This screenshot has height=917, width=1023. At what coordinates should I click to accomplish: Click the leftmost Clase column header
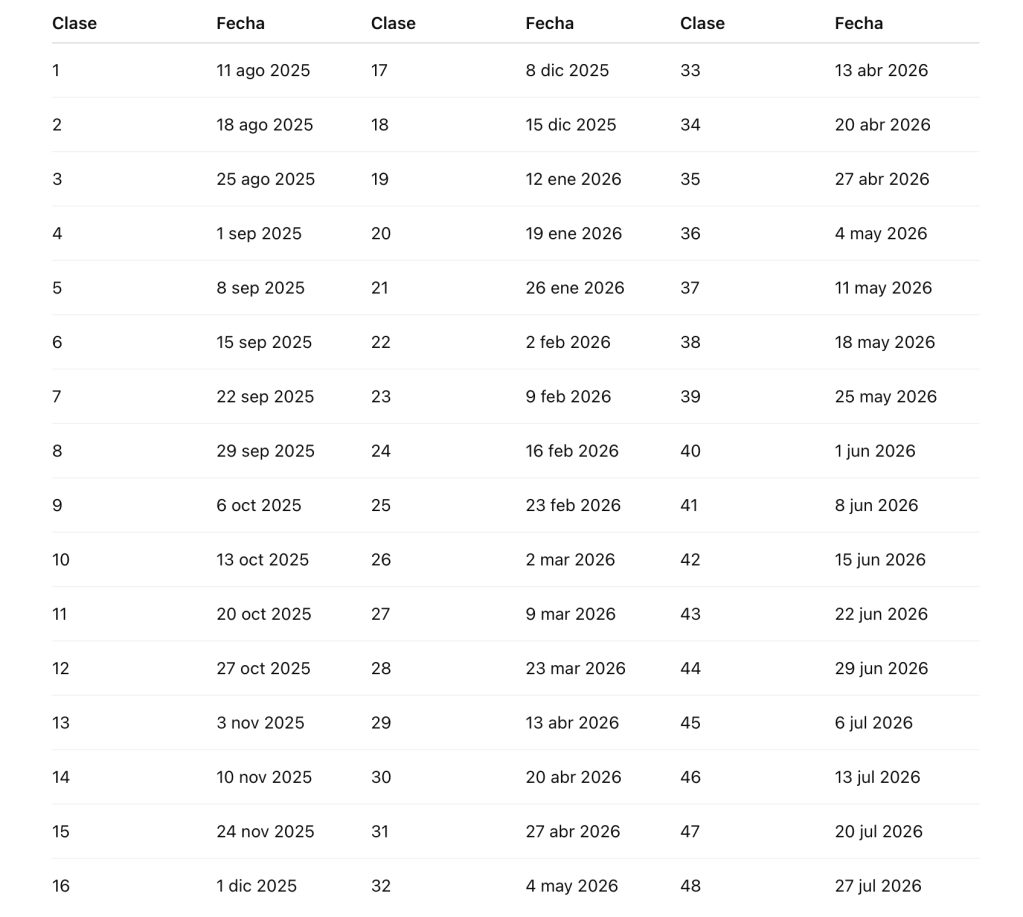click(x=75, y=23)
